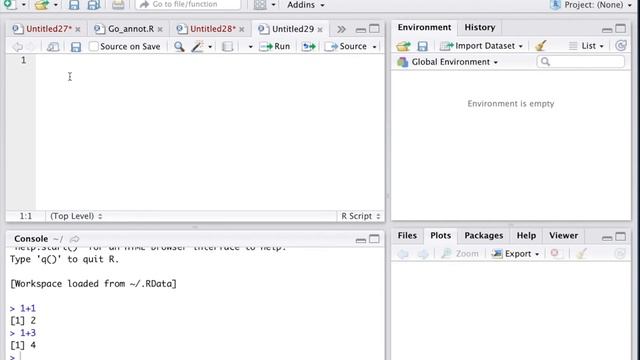Maximize the Environment pane
This screenshot has height=360, width=640.
620,29
